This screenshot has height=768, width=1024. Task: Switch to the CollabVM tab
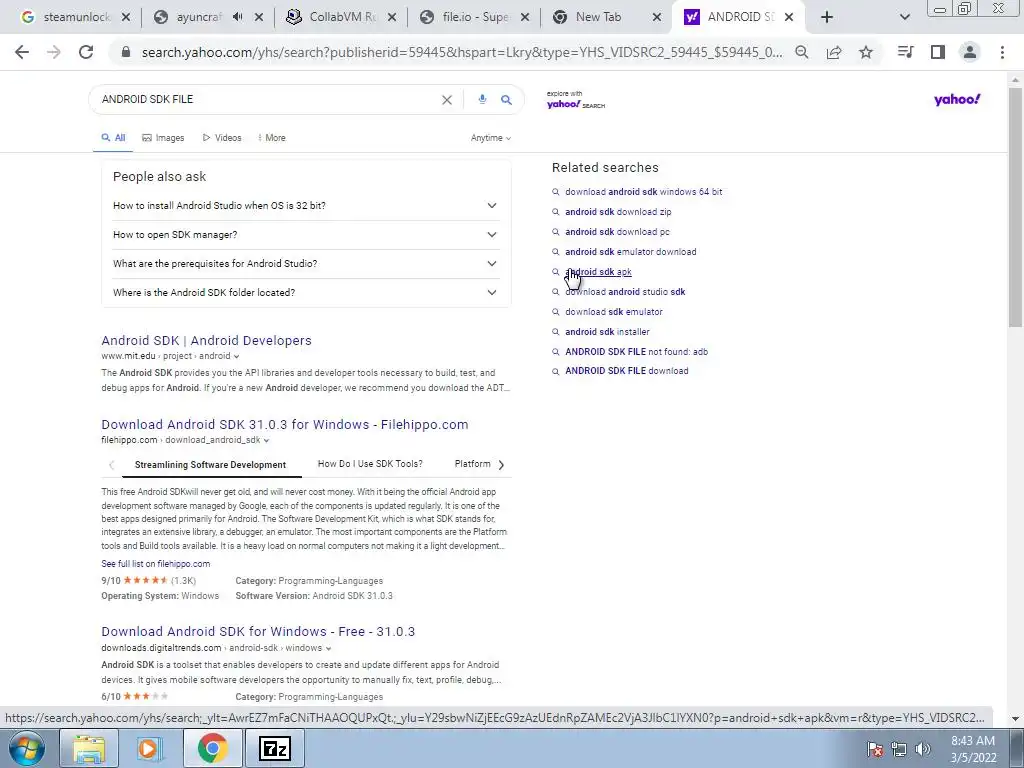(x=341, y=18)
